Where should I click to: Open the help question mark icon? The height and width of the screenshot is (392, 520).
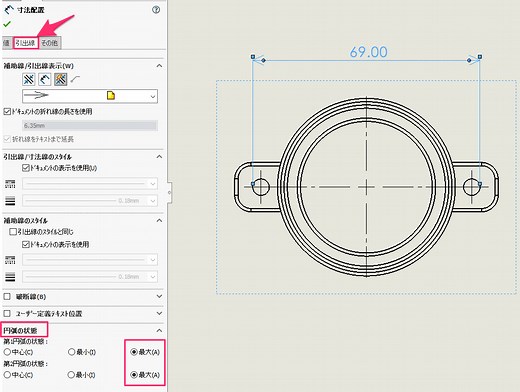coord(156,10)
